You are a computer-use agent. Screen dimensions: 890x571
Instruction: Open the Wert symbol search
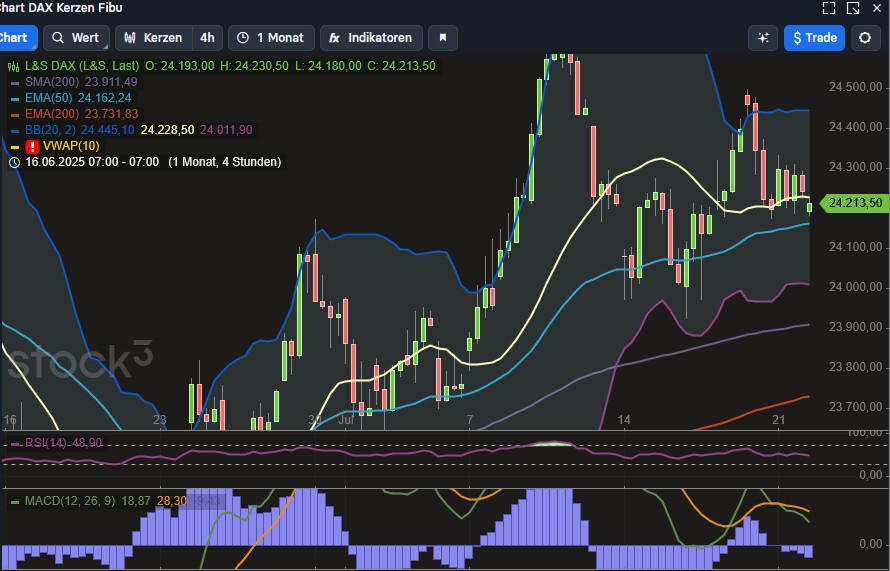[75, 38]
